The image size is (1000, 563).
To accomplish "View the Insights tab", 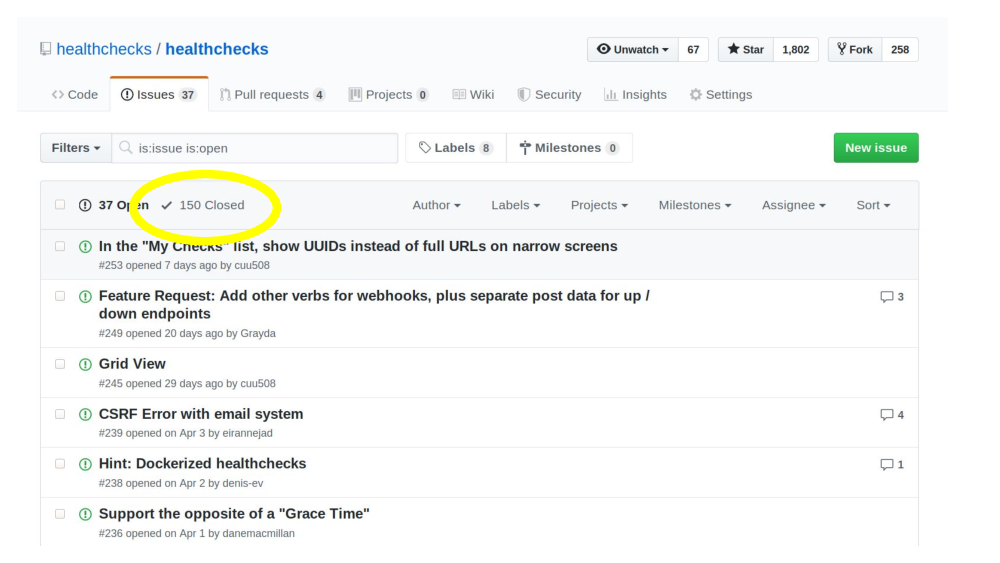I will pos(635,94).
